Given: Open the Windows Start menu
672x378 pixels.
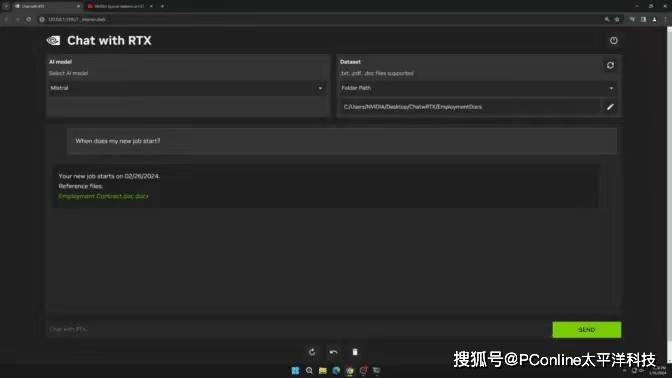Looking at the screenshot, I should pyautogui.click(x=295, y=371).
